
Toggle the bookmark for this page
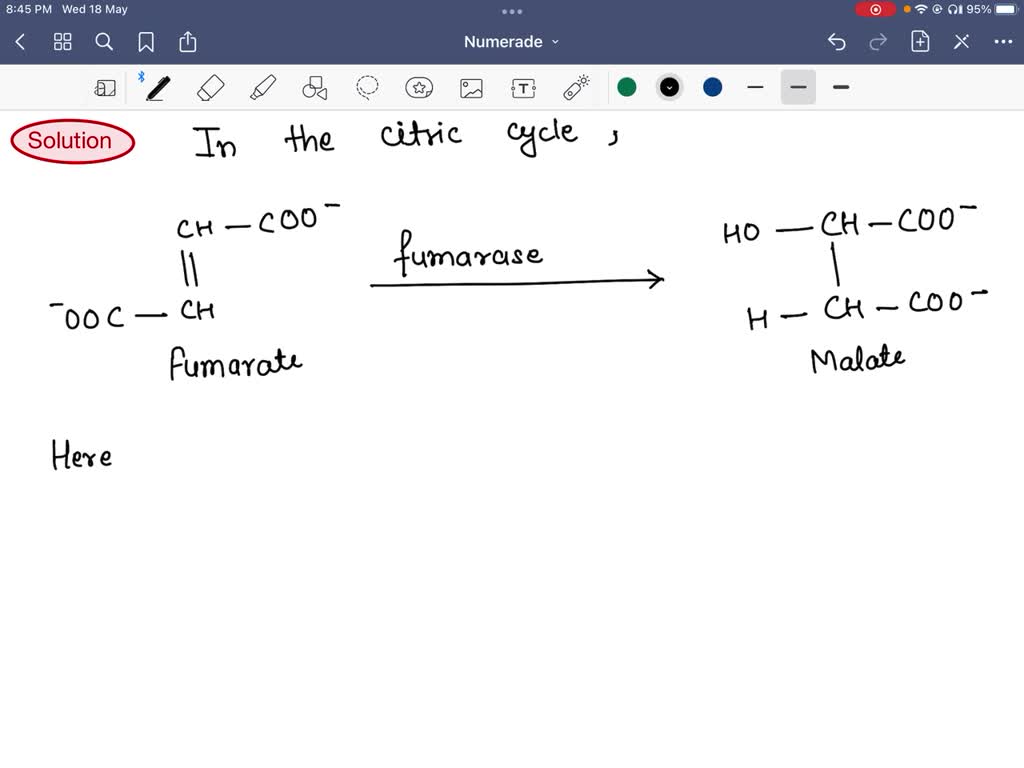pos(146,42)
